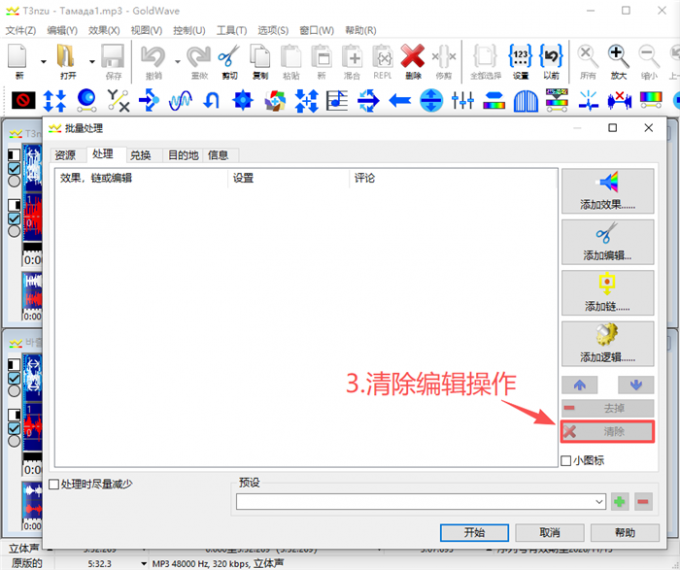The height and width of the screenshot is (570, 680).
Task: Switch to the 信息 tab
Action: 218,155
